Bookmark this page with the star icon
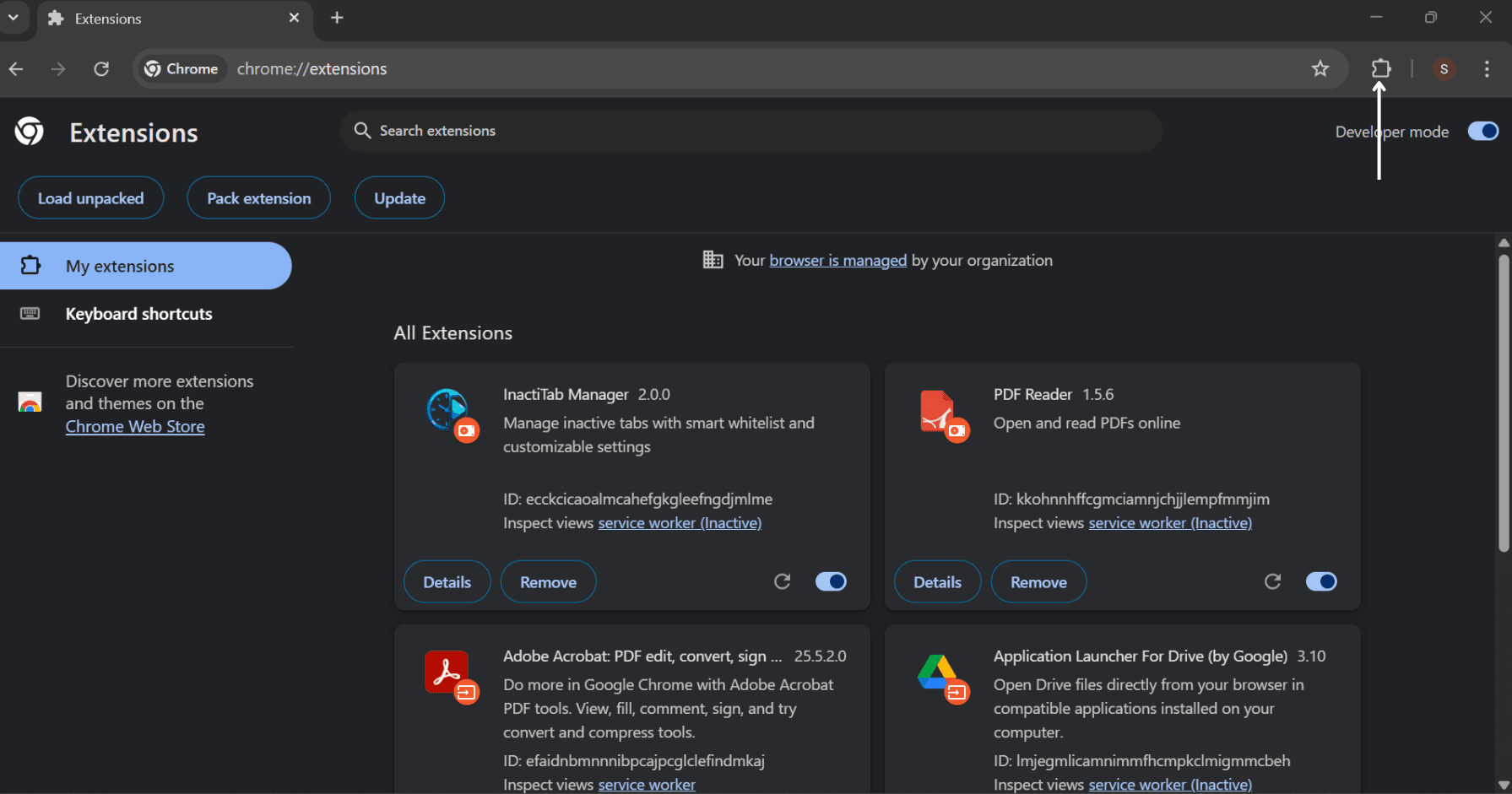 click(1320, 68)
